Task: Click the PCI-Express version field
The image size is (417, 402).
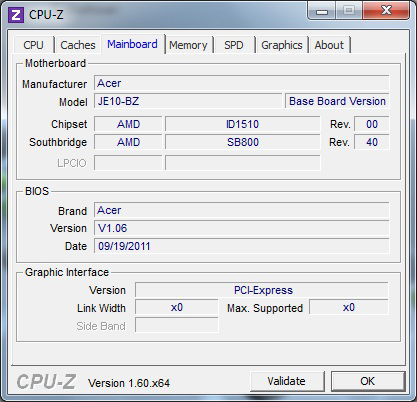Action: click(262, 290)
